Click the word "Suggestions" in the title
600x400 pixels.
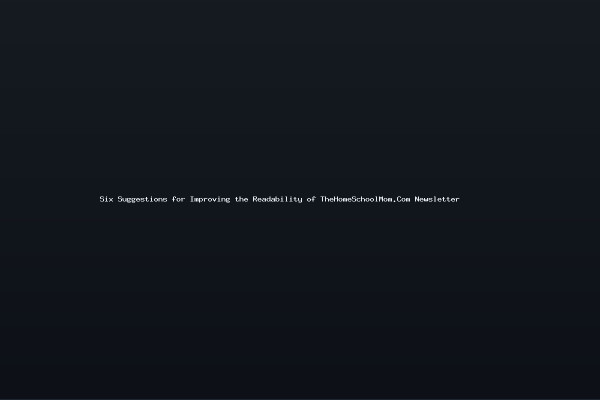pos(142,199)
